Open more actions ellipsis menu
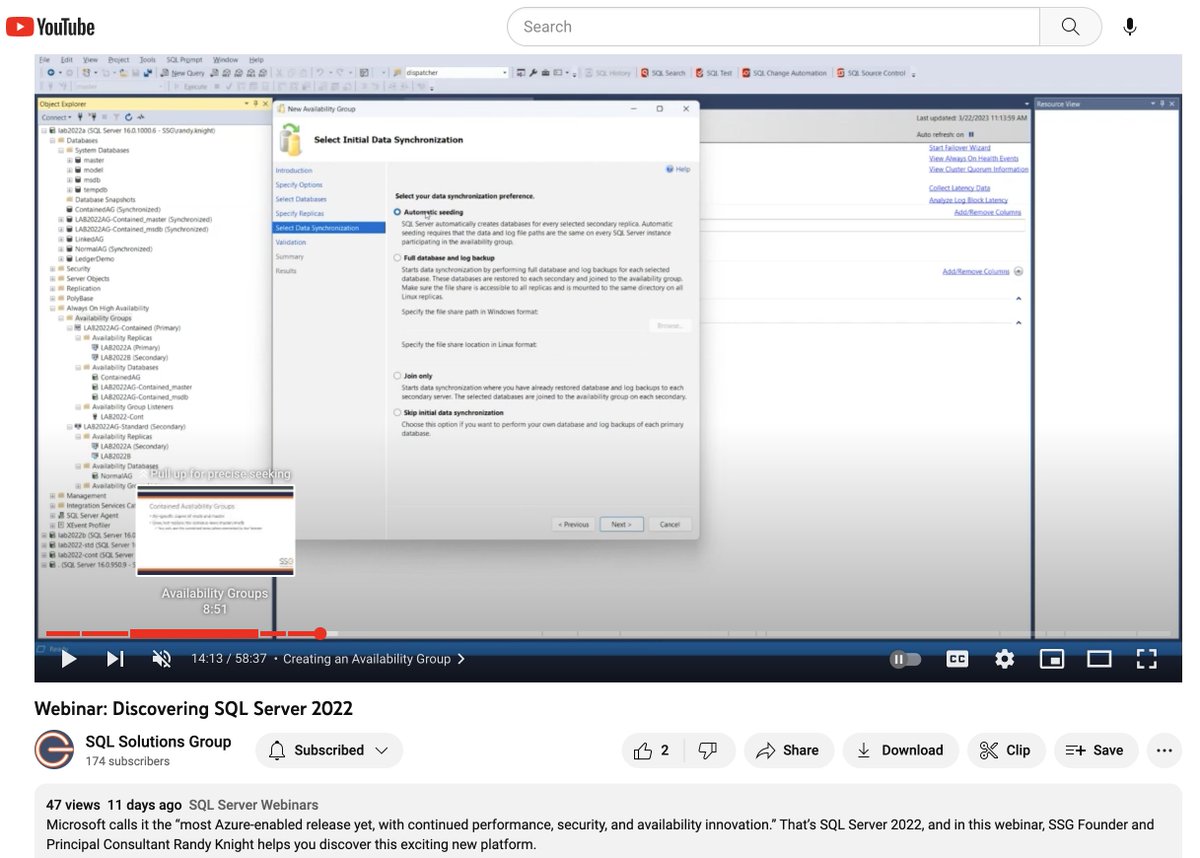 click(1163, 750)
